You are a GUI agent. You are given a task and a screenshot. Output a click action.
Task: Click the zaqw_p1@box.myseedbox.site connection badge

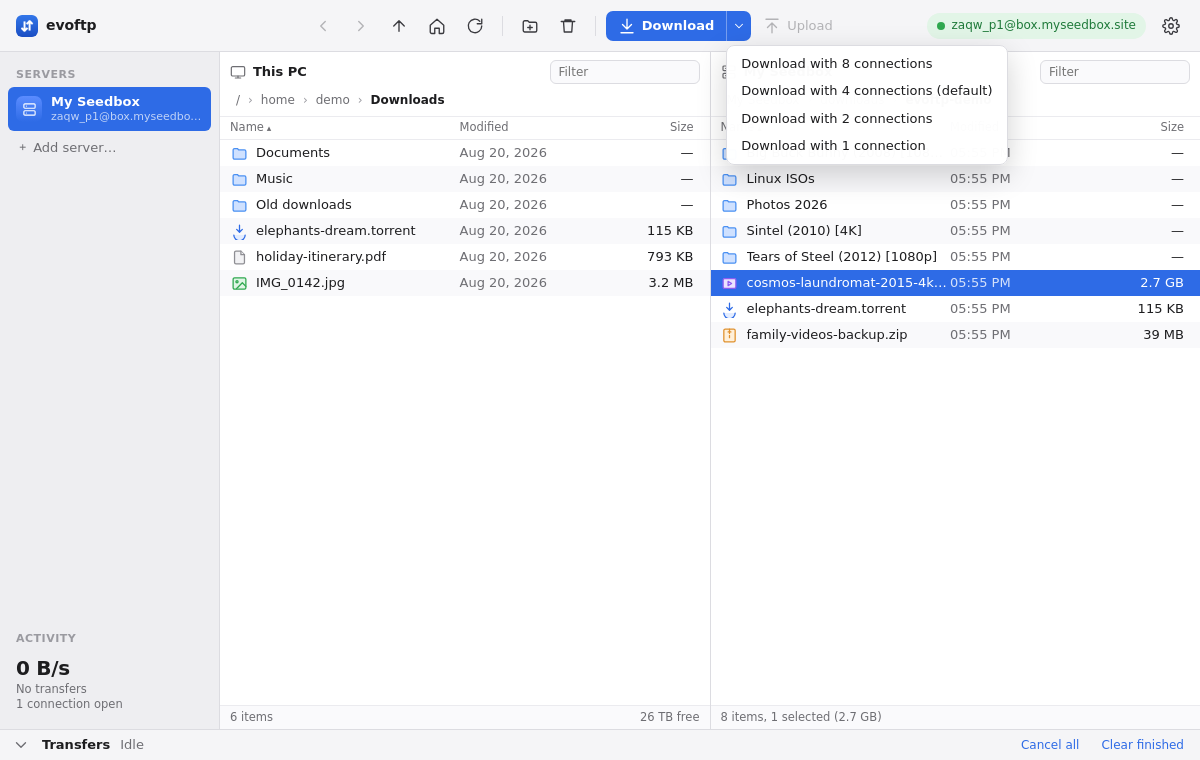pos(1036,26)
